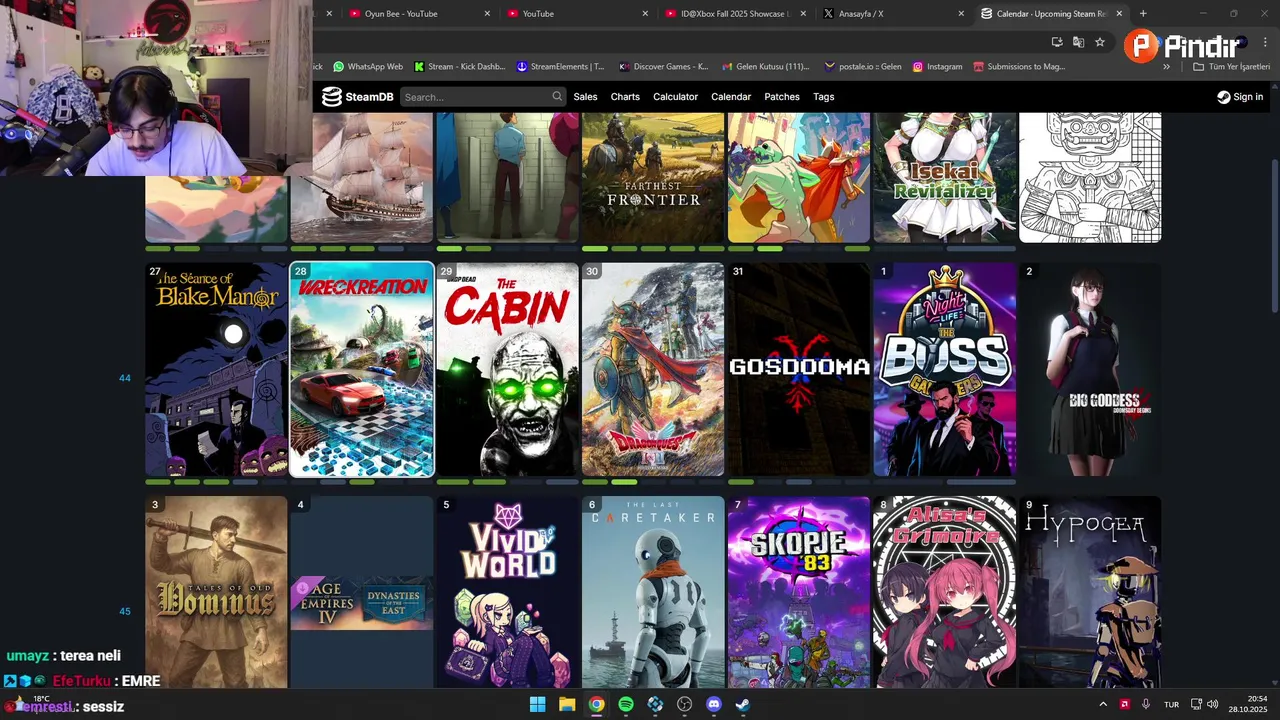The height and width of the screenshot is (720, 1280).
Task: Open the Vivid World game card
Action: pos(508,592)
